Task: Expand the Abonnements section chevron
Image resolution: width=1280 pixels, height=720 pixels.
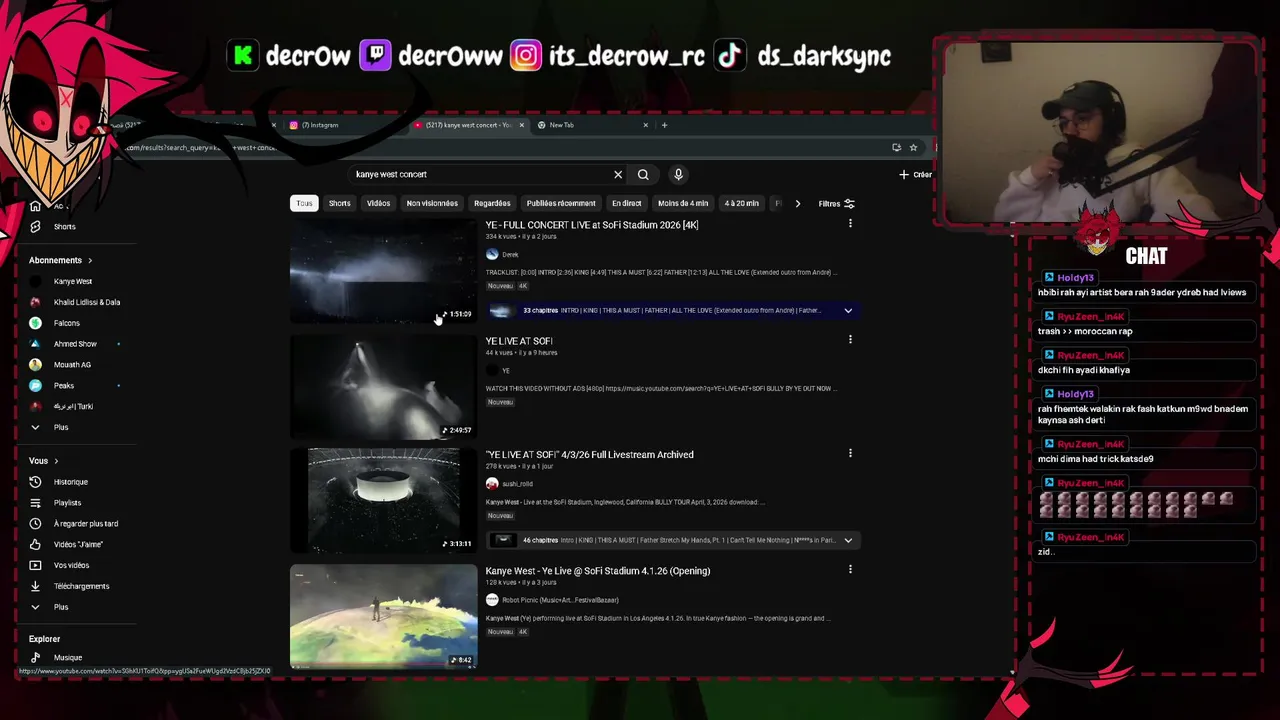Action: tap(90, 260)
